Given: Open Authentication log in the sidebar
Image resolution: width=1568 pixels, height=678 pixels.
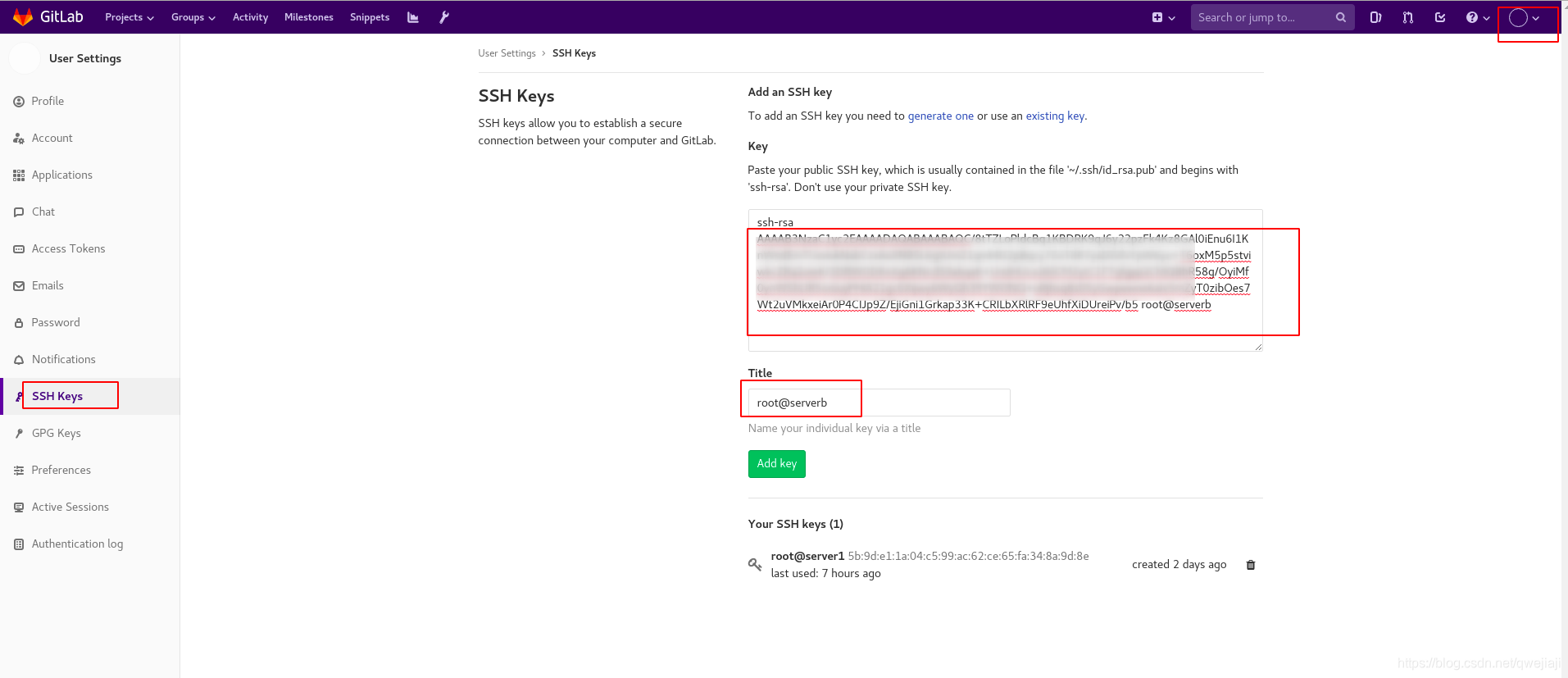Looking at the screenshot, I should pyautogui.click(x=77, y=544).
